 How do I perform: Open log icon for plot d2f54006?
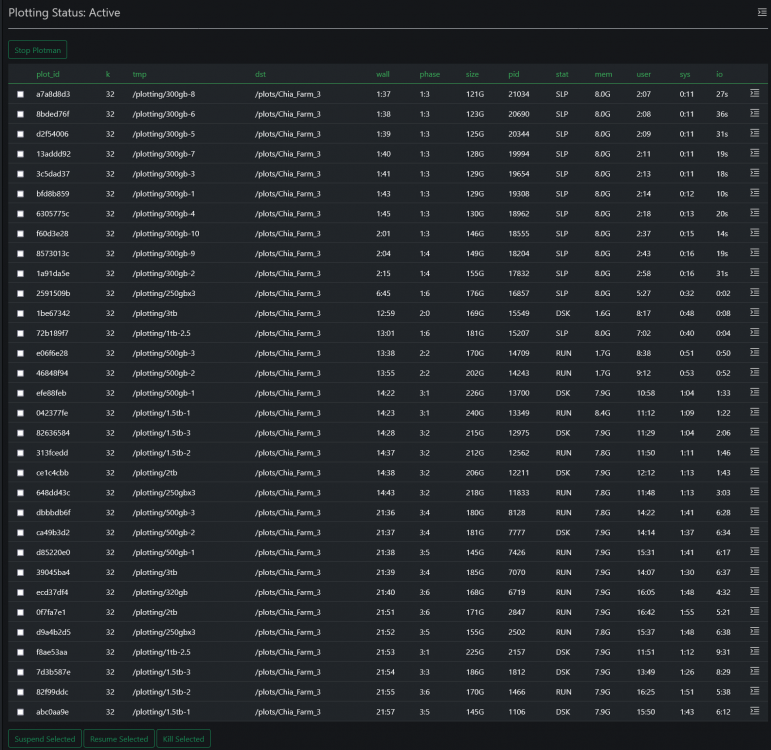pos(754,133)
